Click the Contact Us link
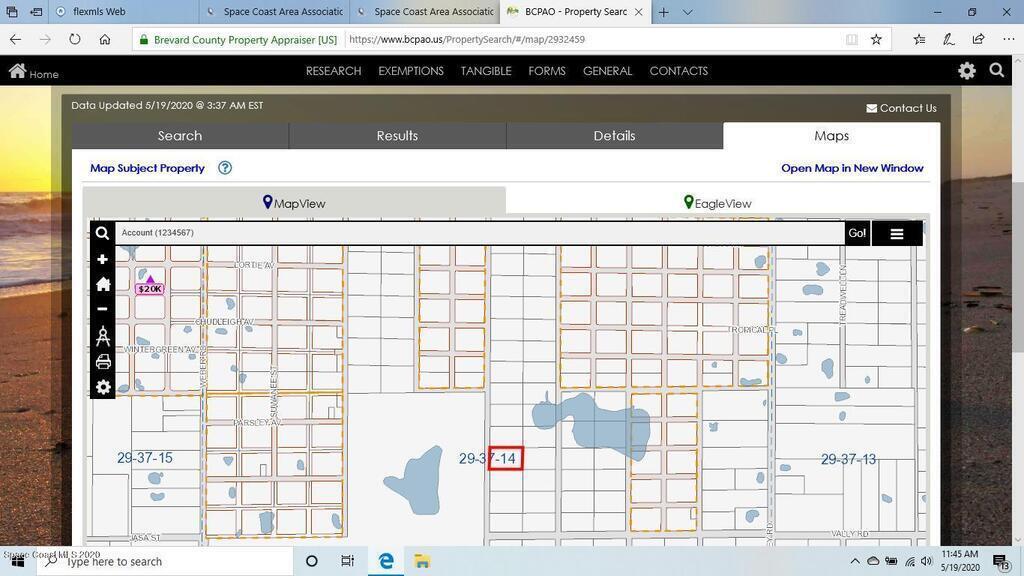The image size is (1024, 576). [901, 108]
